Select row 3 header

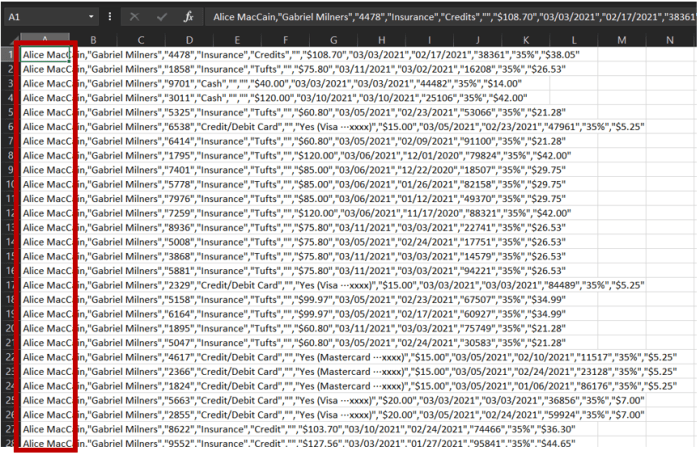(10, 83)
